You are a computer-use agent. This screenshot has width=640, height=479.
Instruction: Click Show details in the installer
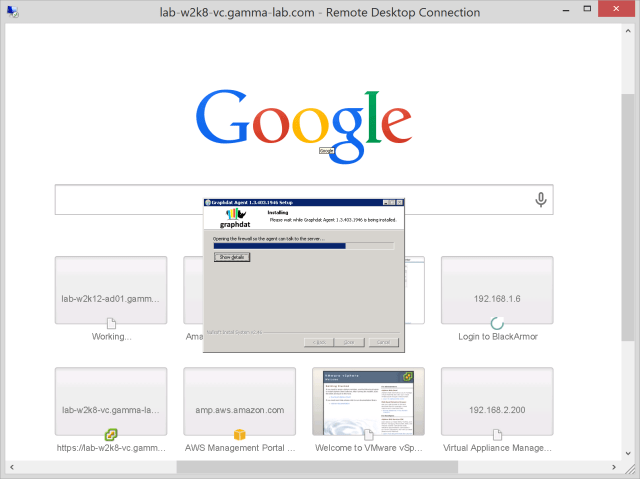[x=232, y=257]
